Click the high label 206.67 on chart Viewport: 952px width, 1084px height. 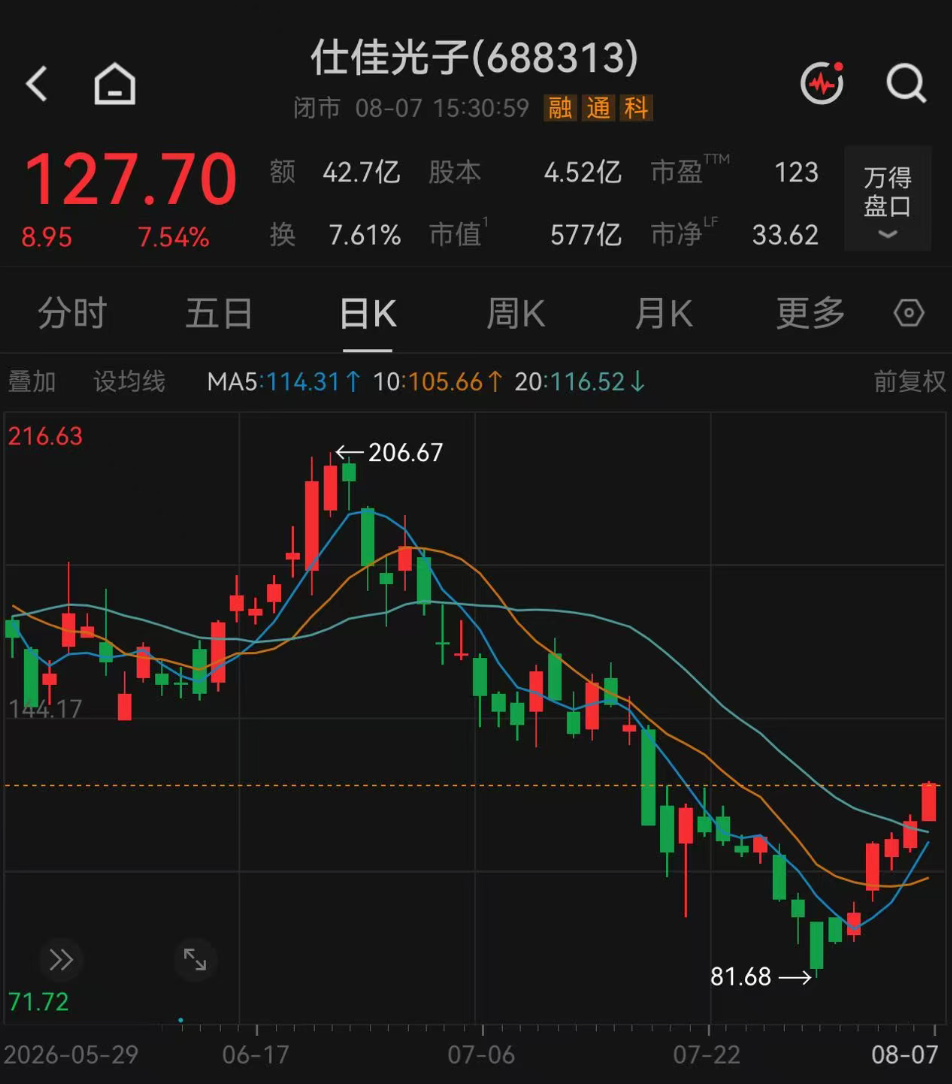405,453
